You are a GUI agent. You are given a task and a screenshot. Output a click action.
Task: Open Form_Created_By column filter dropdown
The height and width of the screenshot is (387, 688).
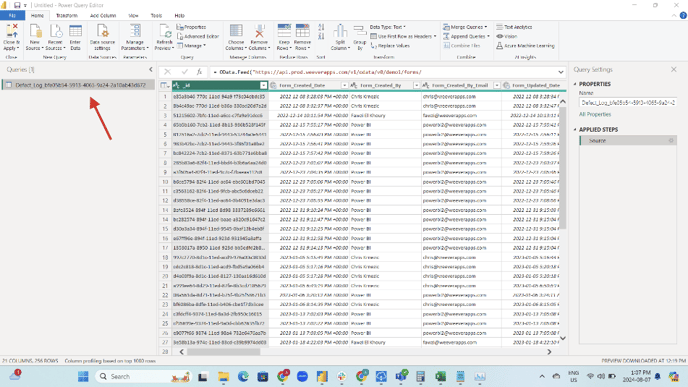pos(416,85)
